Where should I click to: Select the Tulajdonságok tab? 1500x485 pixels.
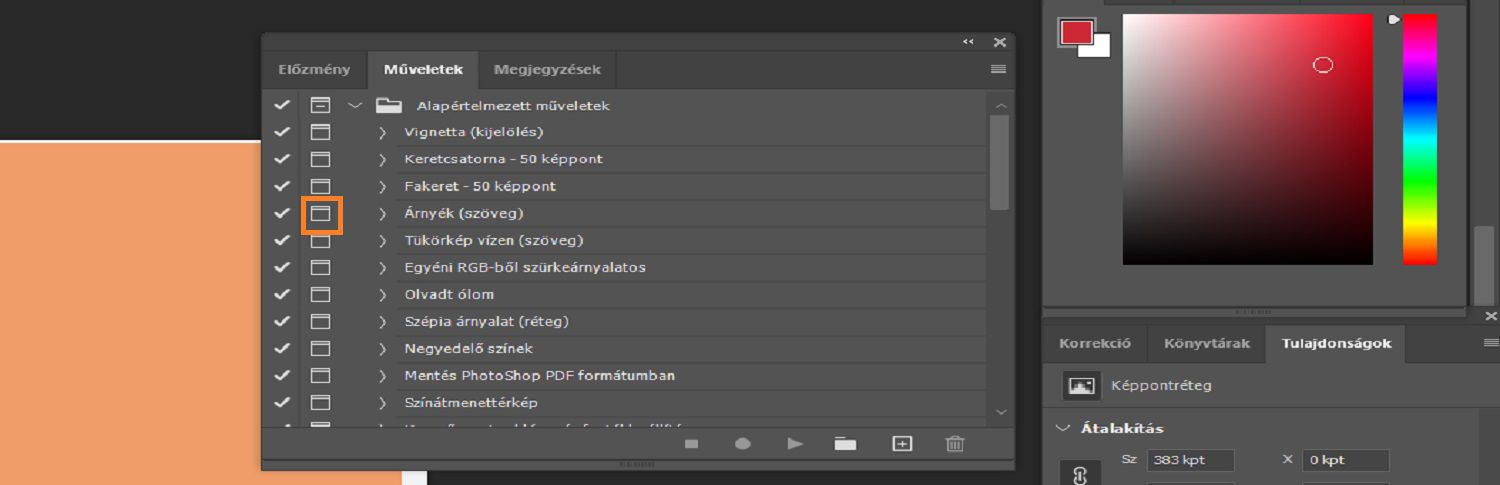coord(1336,343)
